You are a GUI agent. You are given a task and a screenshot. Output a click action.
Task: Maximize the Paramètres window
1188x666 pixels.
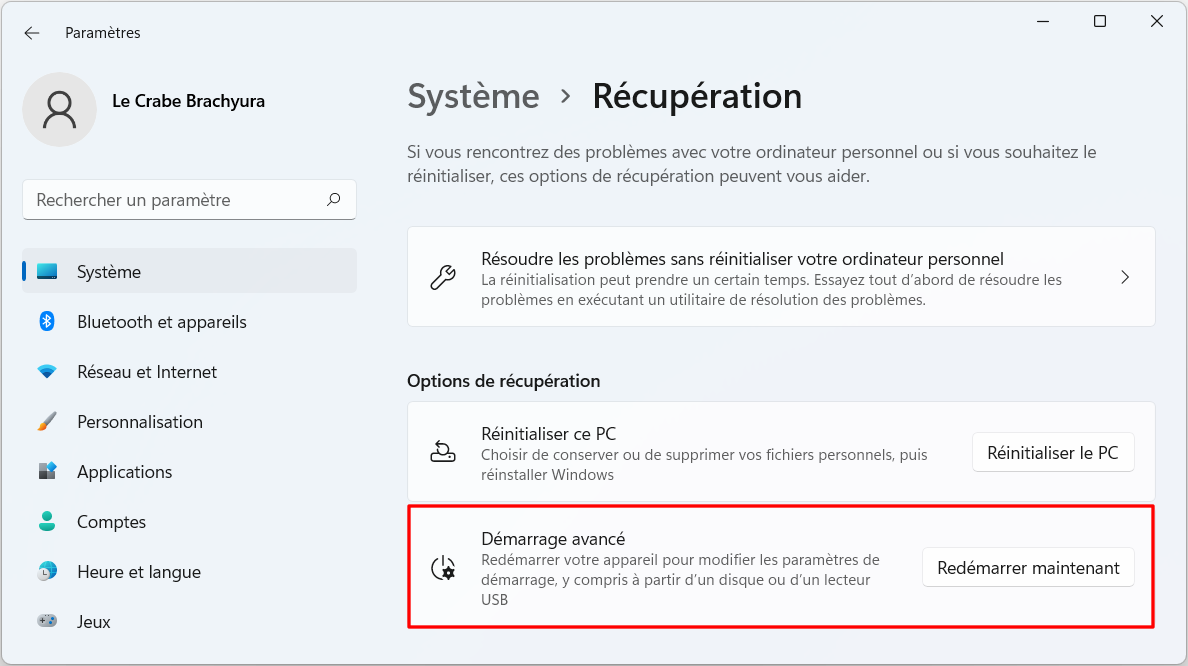click(1100, 21)
